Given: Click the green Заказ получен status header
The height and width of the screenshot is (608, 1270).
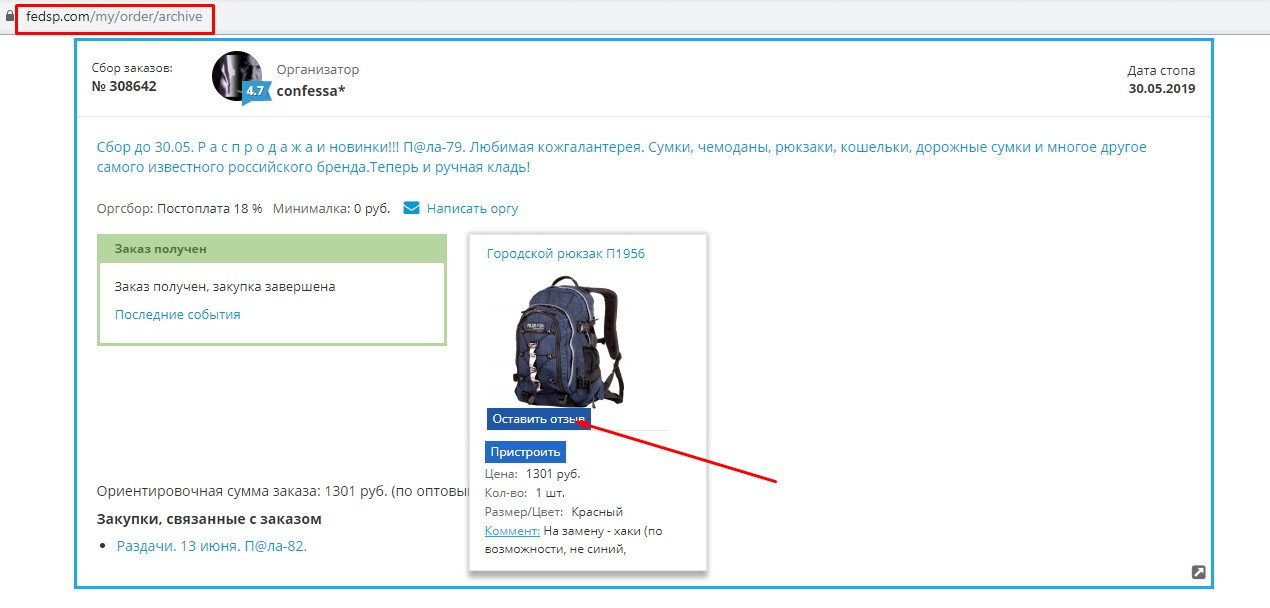Looking at the screenshot, I should [272, 248].
